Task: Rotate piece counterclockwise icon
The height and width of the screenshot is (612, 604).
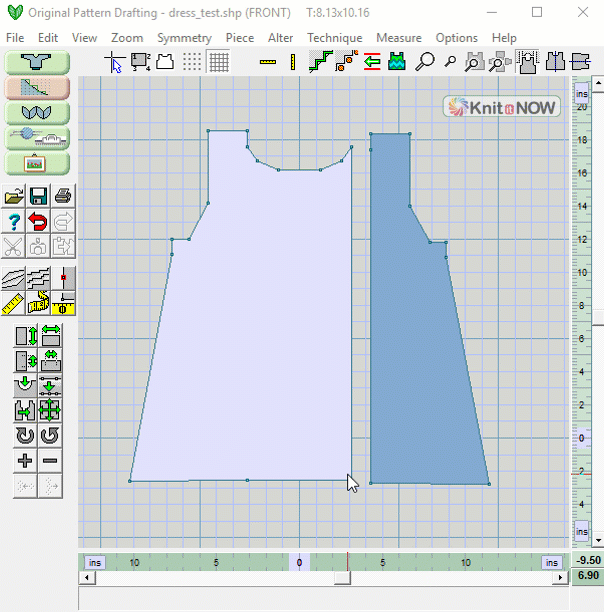Action: click(x=51, y=436)
